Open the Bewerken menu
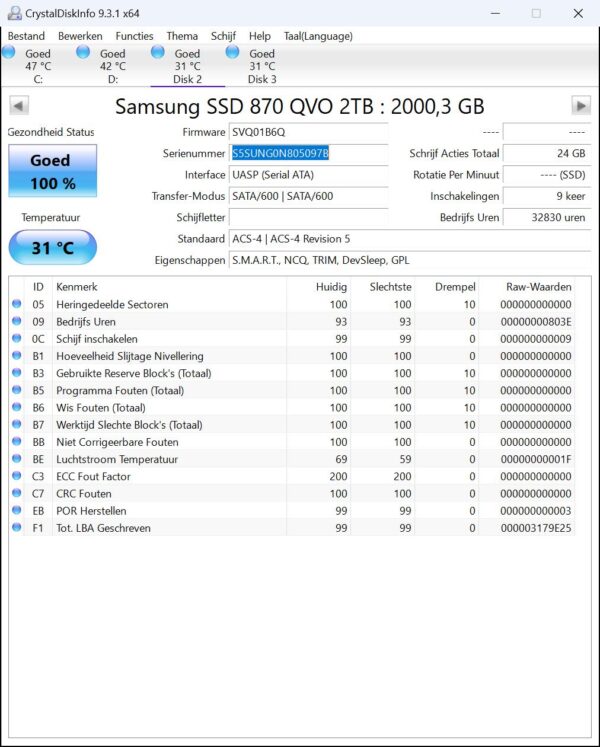The height and width of the screenshot is (747, 600). [x=80, y=36]
